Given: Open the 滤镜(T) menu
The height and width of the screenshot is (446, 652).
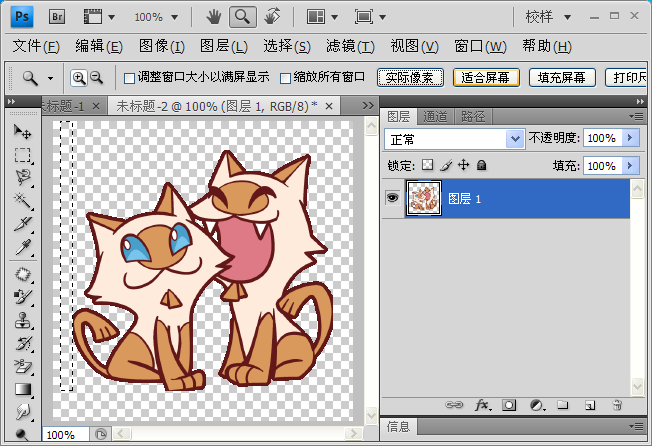Looking at the screenshot, I should pyautogui.click(x=350, y=46).
